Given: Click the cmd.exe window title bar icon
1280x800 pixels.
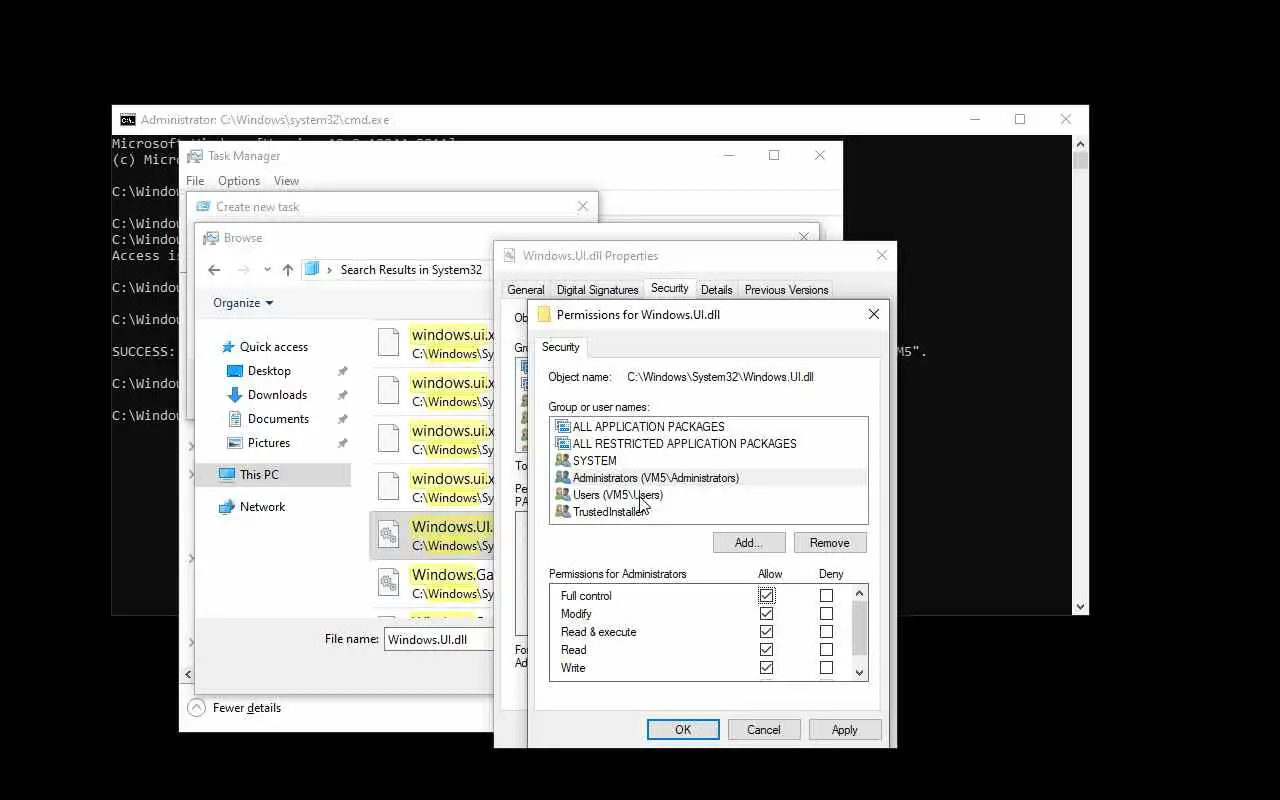Looking at the screenshot, I should pyautogui.click(x=128, y=120).
